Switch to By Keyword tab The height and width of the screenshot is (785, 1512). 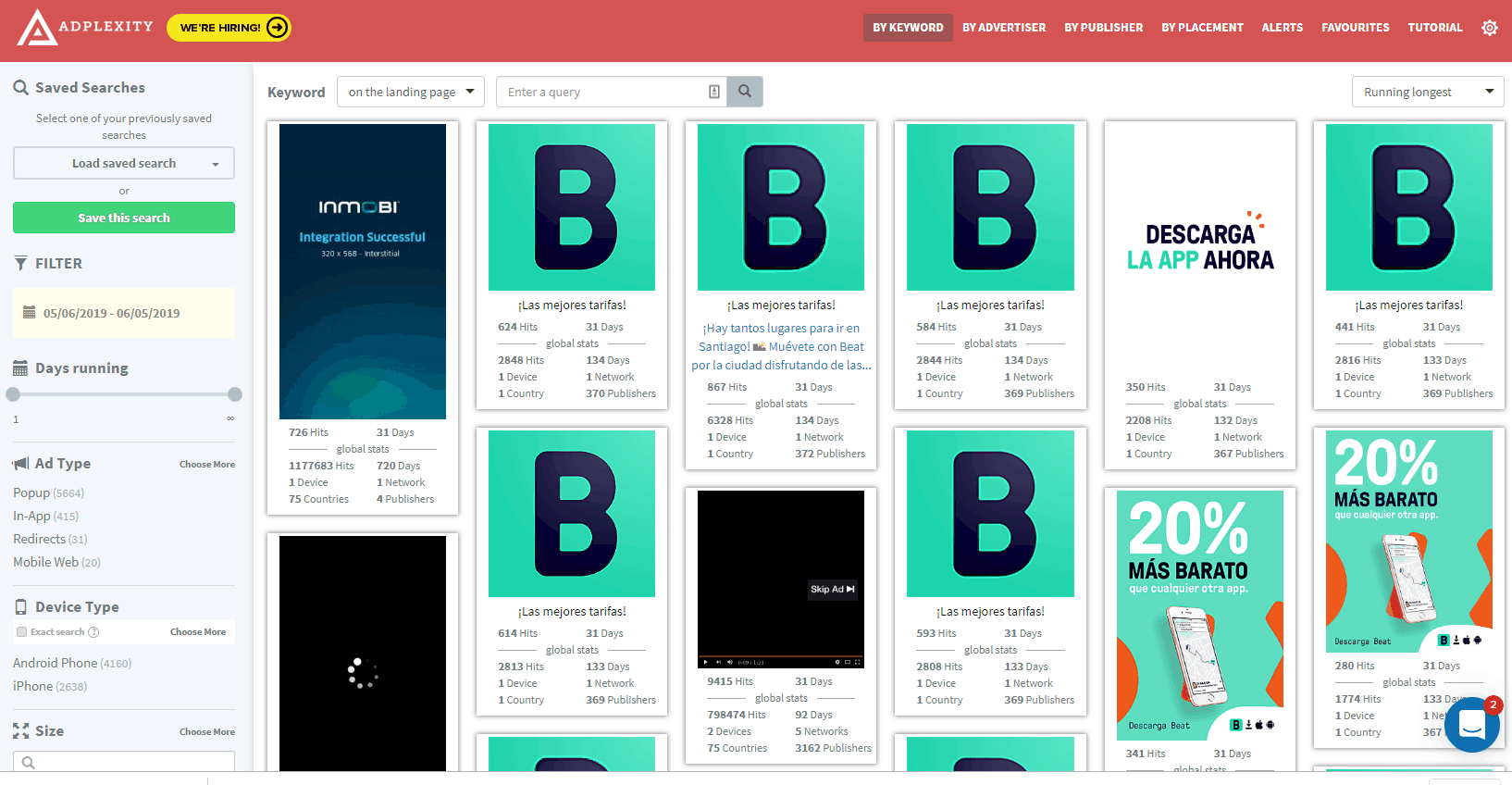908,28
